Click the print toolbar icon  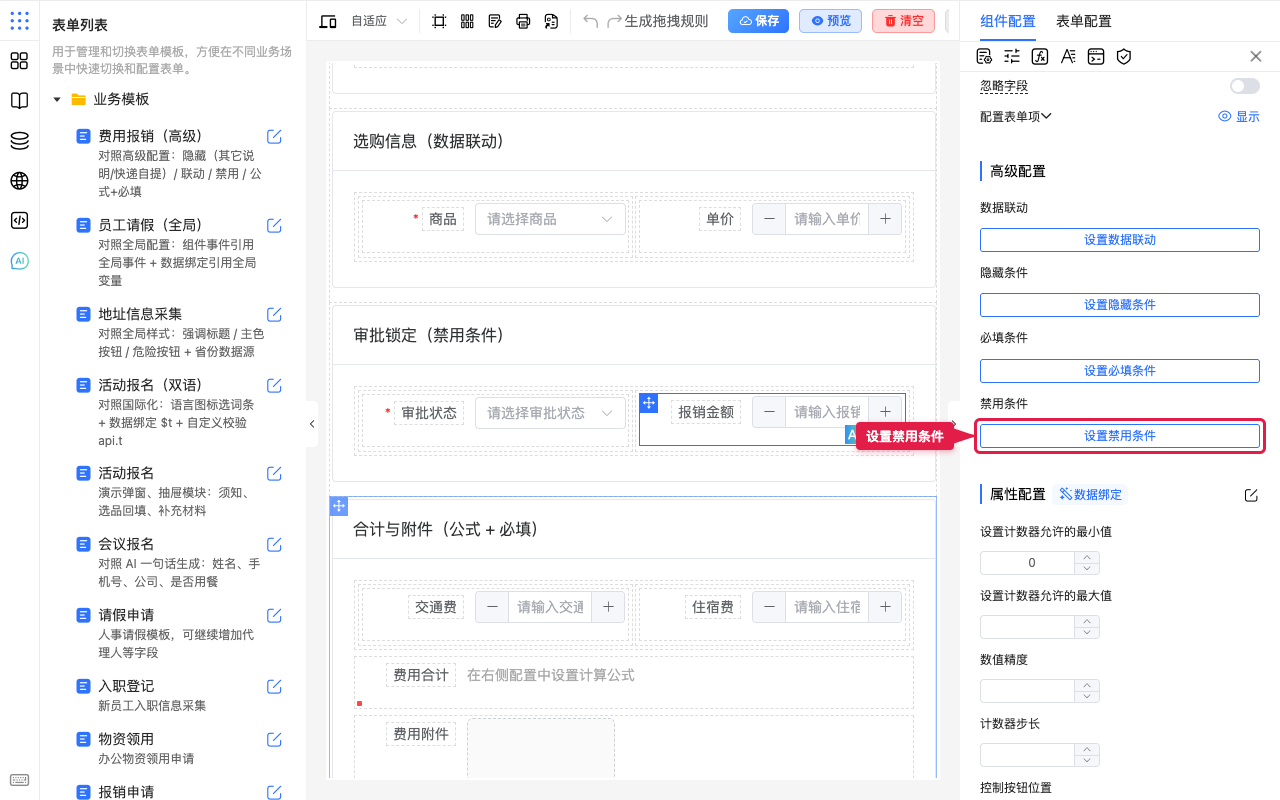523,21
